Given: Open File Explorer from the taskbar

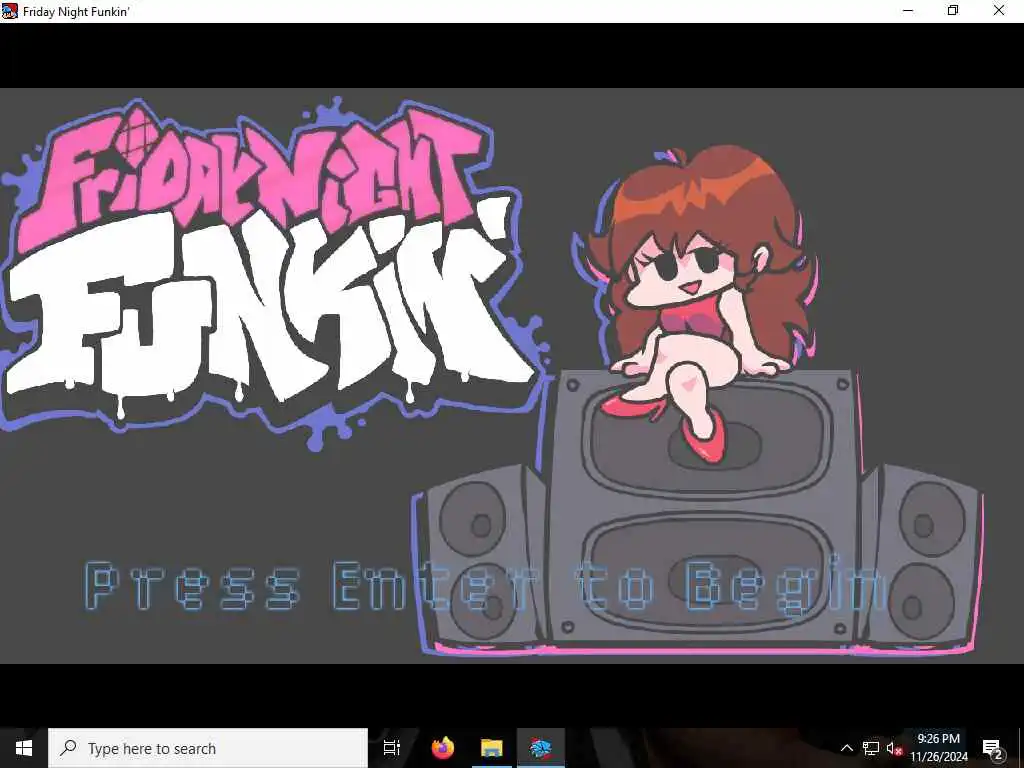Looking at the screenshot, I should click(x=492, y=748).
